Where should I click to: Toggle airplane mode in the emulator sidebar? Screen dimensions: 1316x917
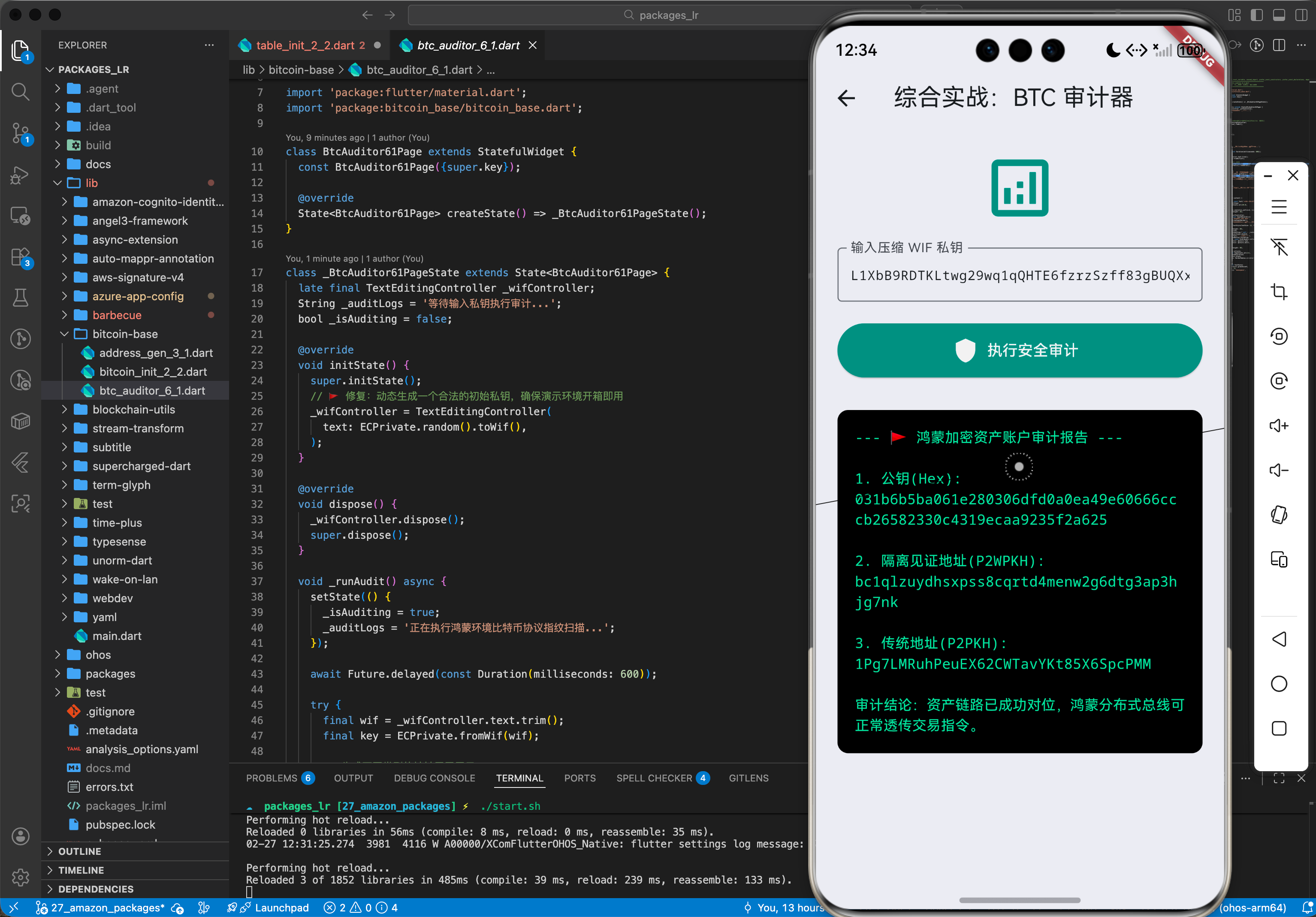[1279, 247]
